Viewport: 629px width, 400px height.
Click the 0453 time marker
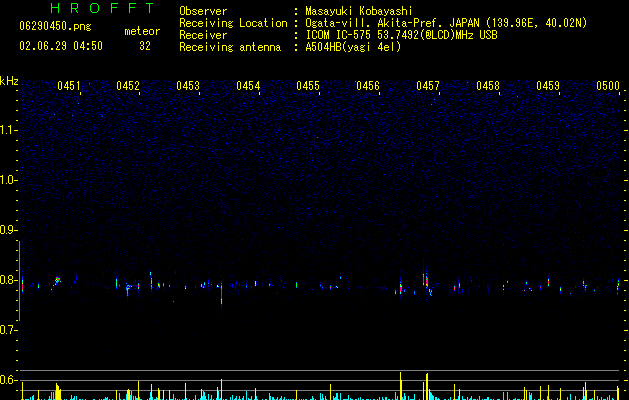(188, 86)
